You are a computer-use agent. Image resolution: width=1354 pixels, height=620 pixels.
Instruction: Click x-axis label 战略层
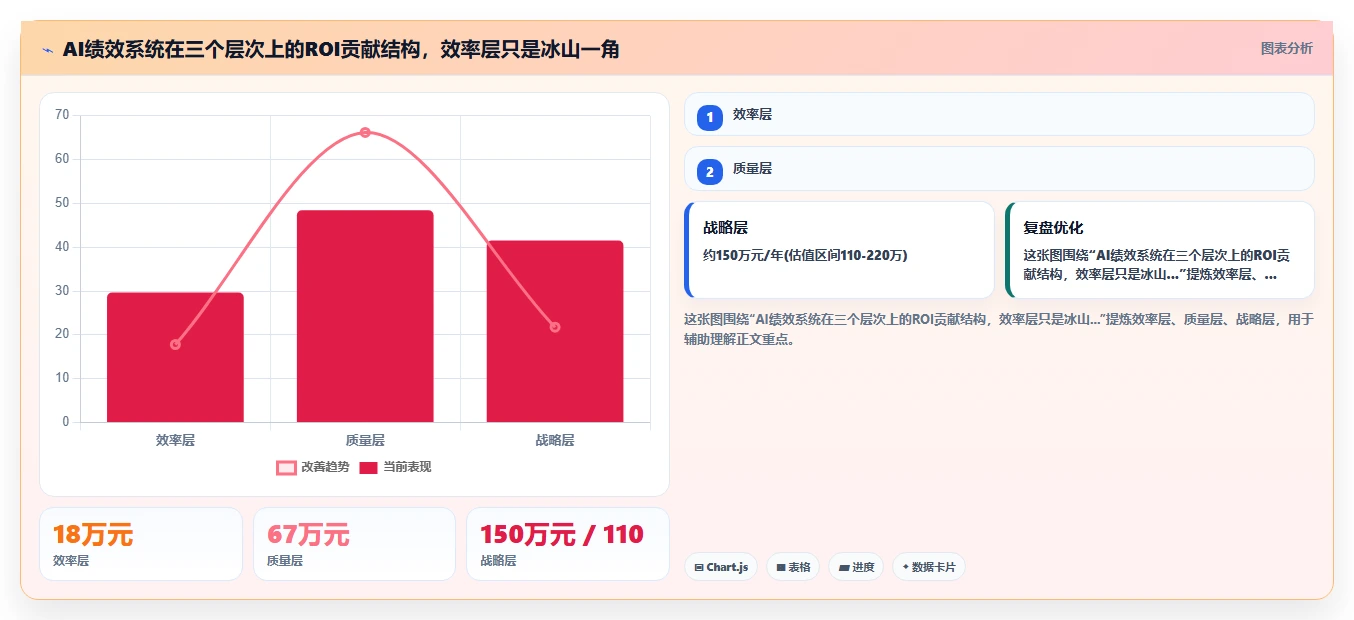click(555, 440)
